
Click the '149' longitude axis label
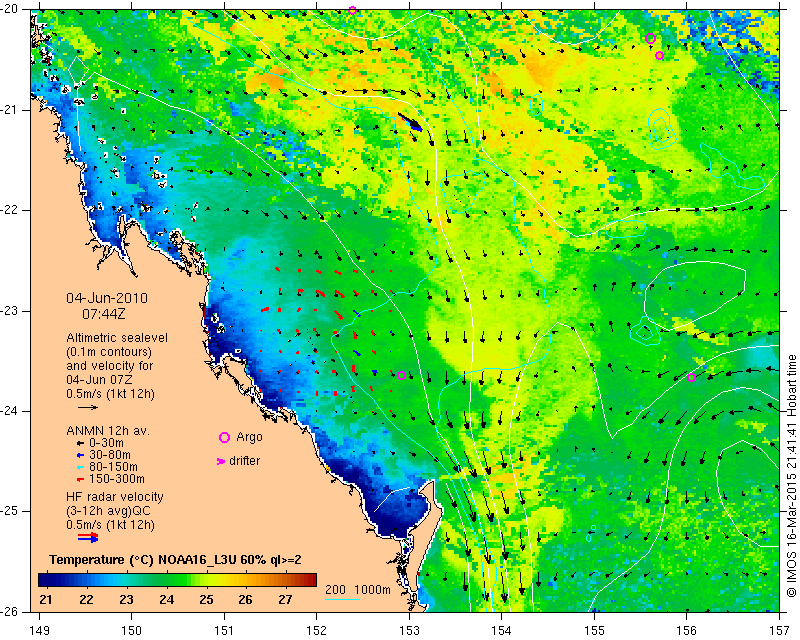40,631
